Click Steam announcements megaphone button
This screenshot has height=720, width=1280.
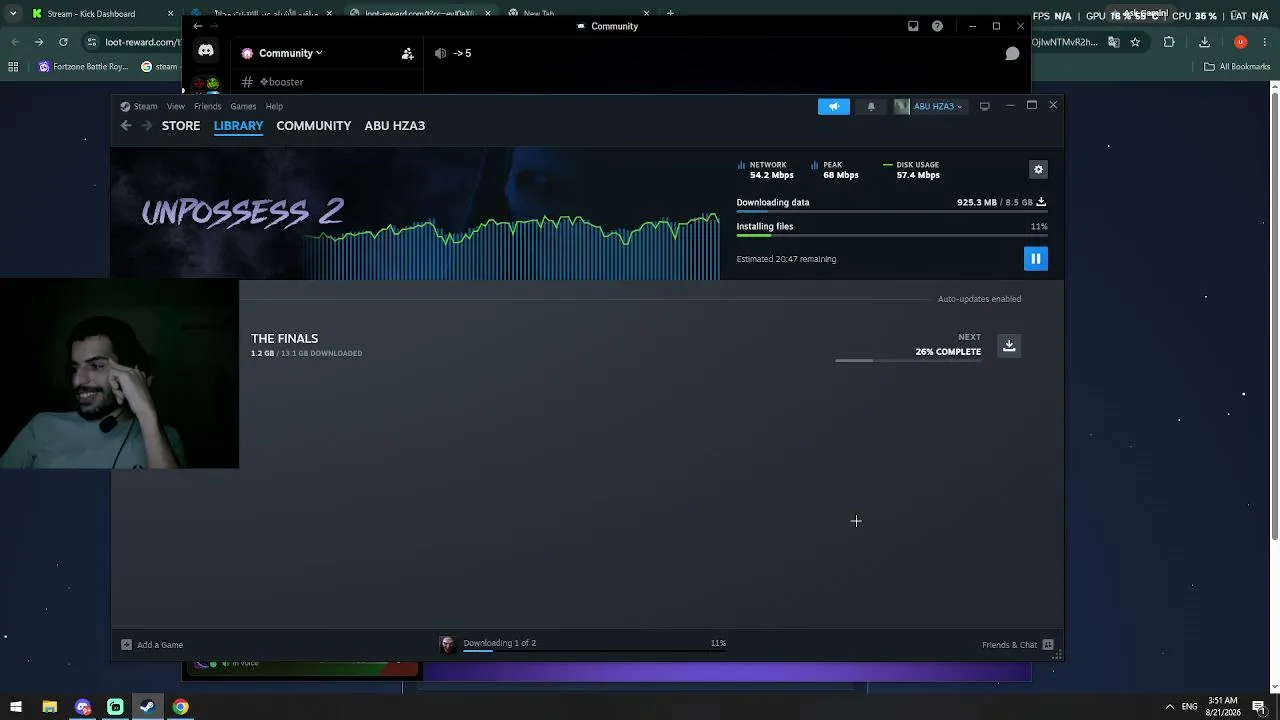coord(834,106)
